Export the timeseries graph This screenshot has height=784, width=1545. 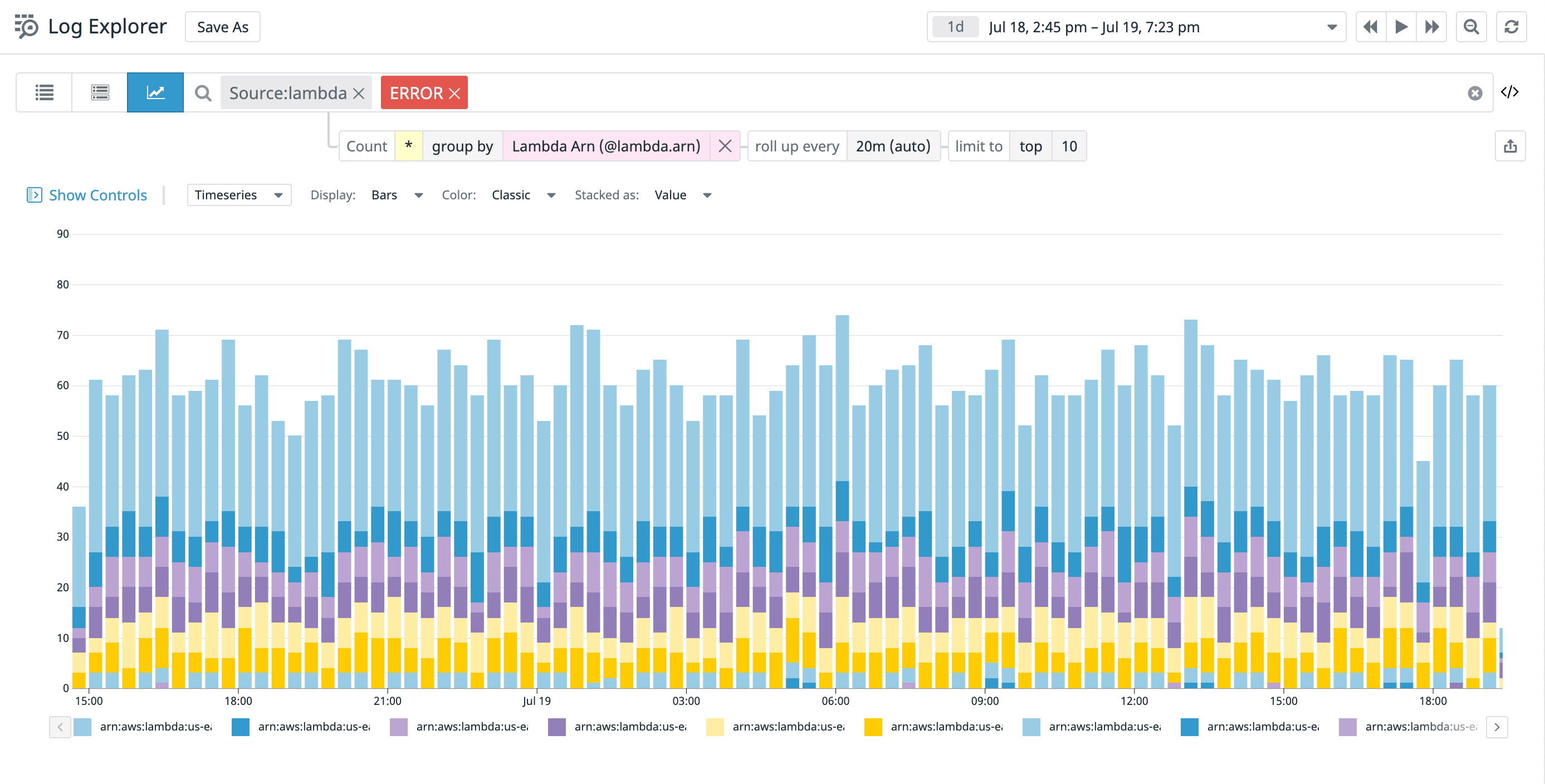pos(1511,145)
